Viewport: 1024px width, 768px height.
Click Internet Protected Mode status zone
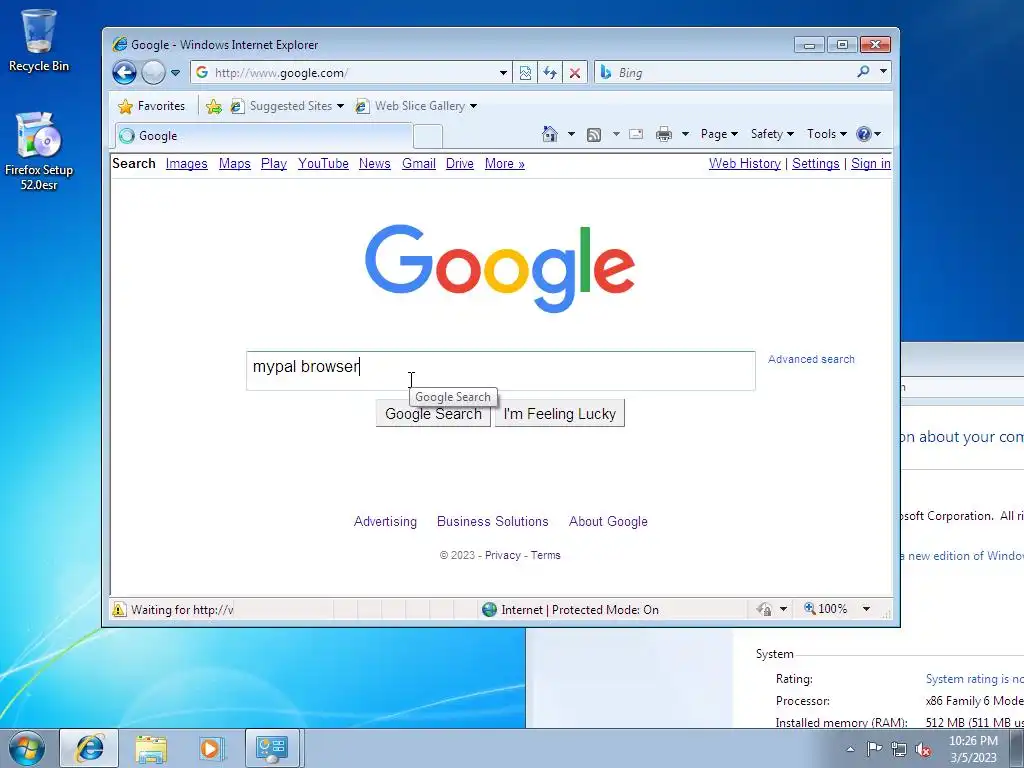click(570, 609)
